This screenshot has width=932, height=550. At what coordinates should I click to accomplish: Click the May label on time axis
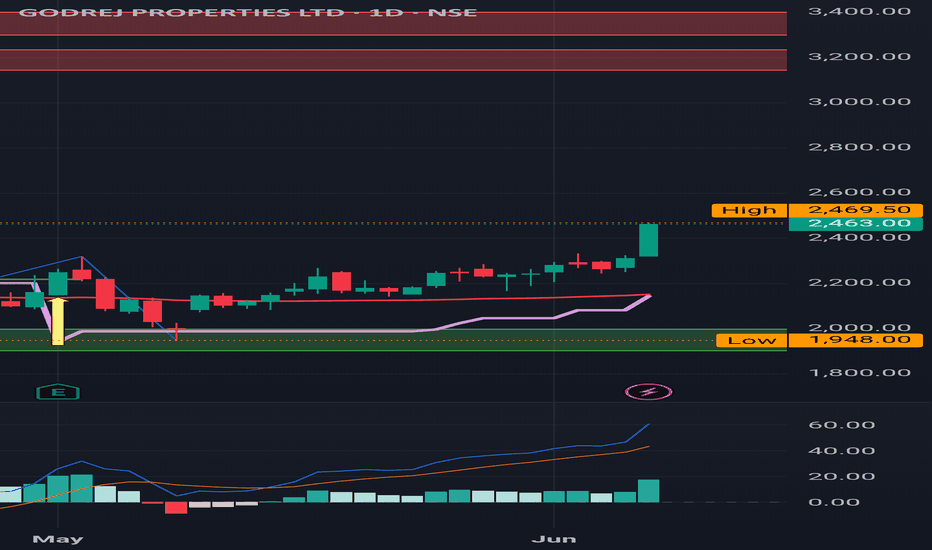(58, 539)
